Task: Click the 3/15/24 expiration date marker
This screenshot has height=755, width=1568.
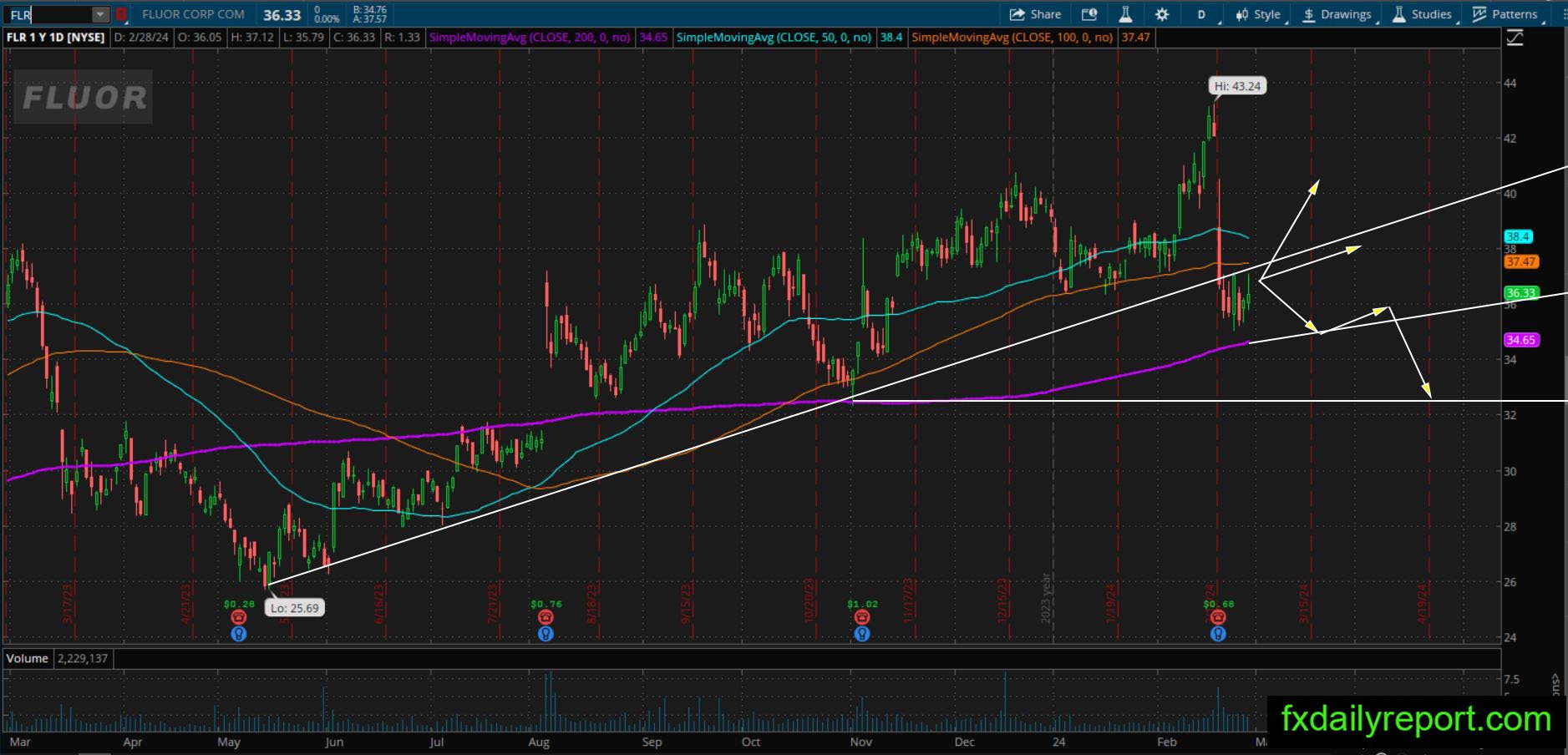Action: (1303, 603)
